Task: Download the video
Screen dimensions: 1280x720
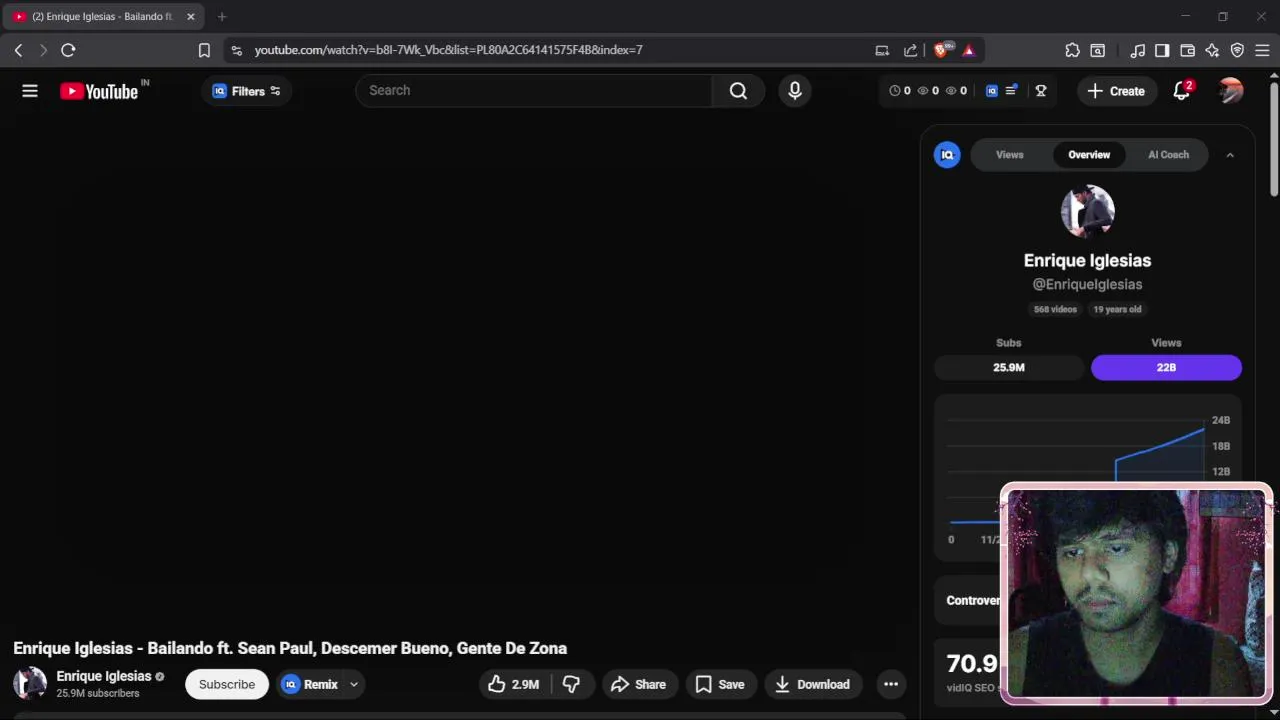Action: (813, 684)
